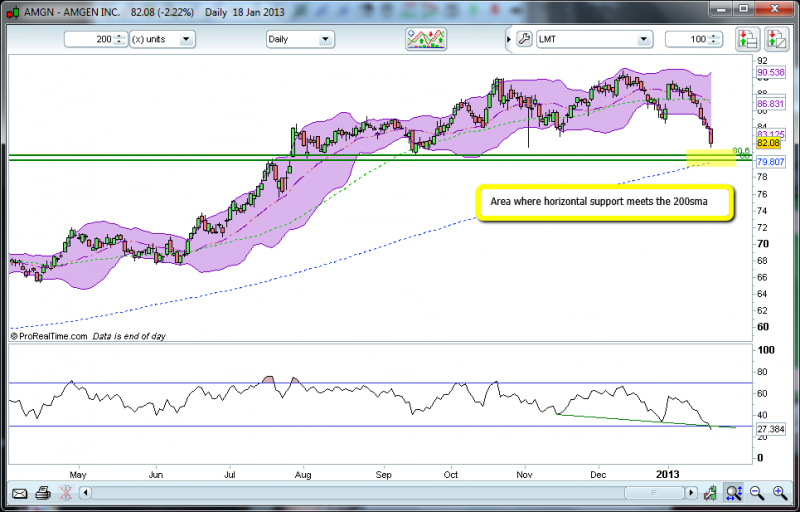800x512 pixels.
Task: Click the zoom out magnifier icon
Action: (x=757, y=493)
